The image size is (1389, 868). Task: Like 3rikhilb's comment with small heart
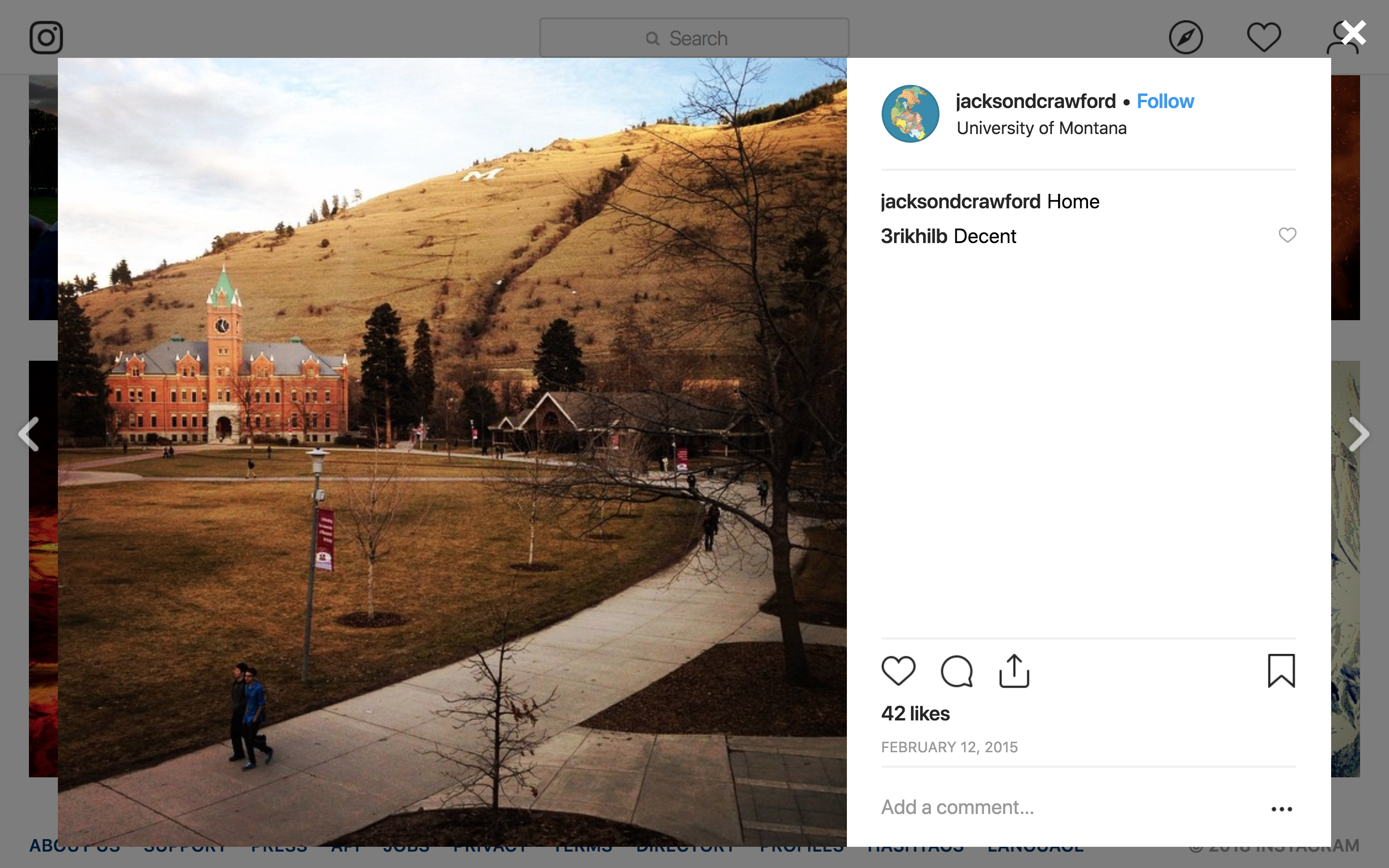point(1287,235)
